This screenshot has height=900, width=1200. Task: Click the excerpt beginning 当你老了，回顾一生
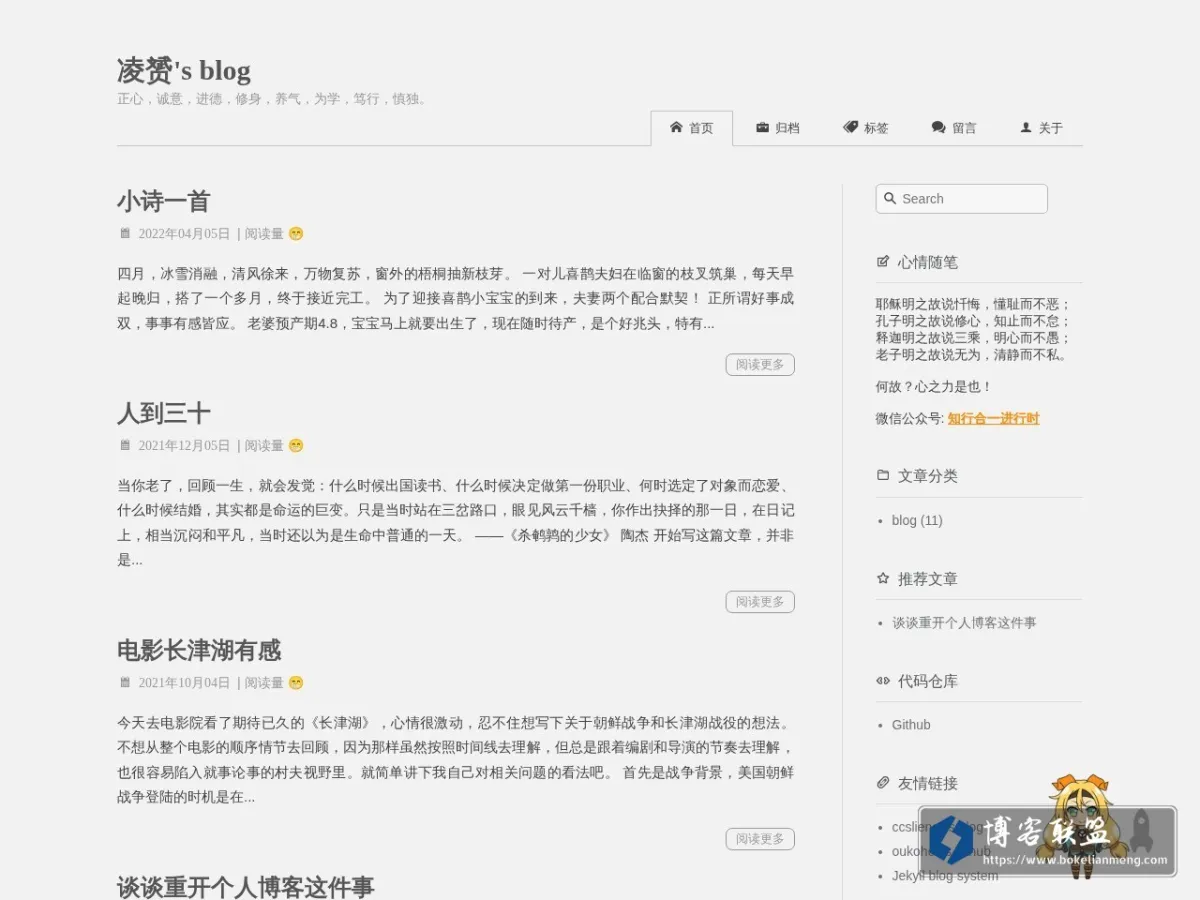coord(456,522)
